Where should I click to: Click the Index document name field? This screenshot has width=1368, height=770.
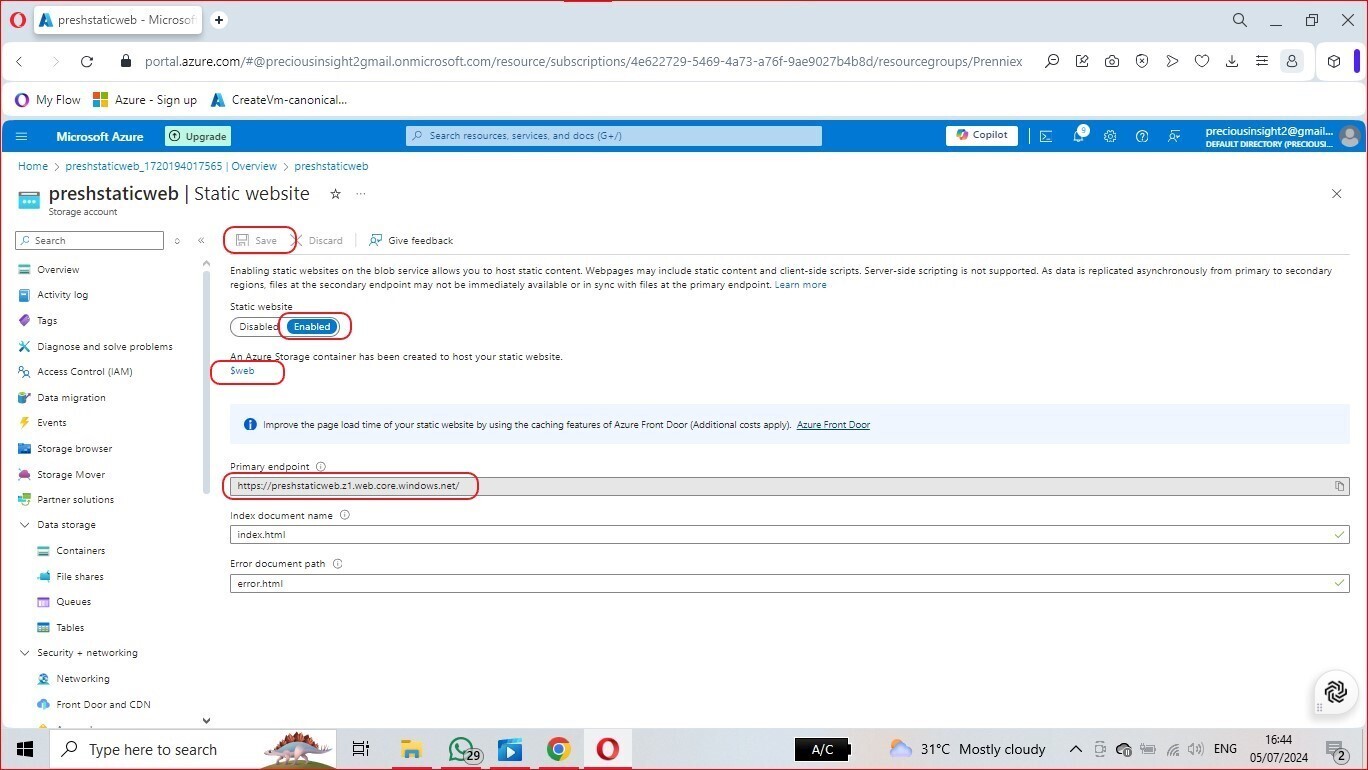coord(790,535)
